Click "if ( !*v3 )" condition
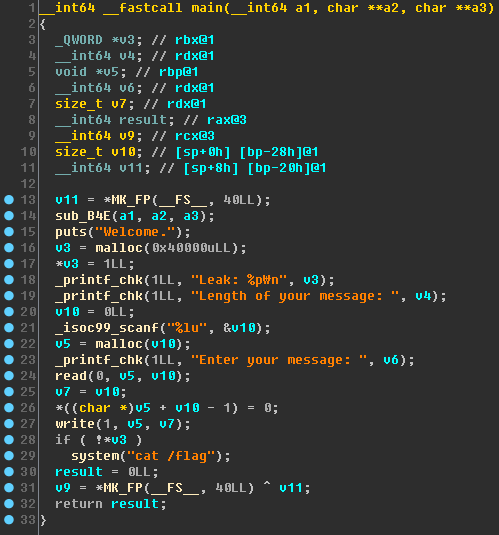Image resolution: width=499 pixels, height=535 pixels. tap(99, 440)
